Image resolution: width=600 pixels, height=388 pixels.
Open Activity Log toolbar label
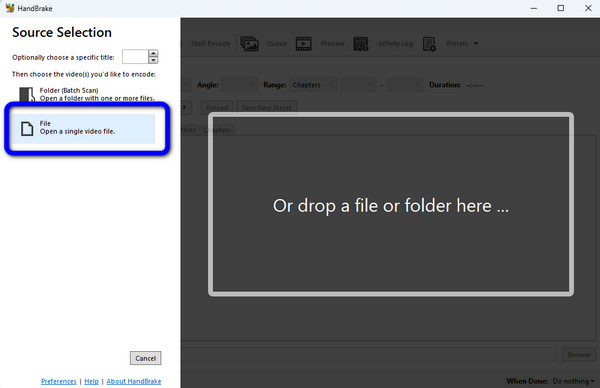[x=395, y=44]
